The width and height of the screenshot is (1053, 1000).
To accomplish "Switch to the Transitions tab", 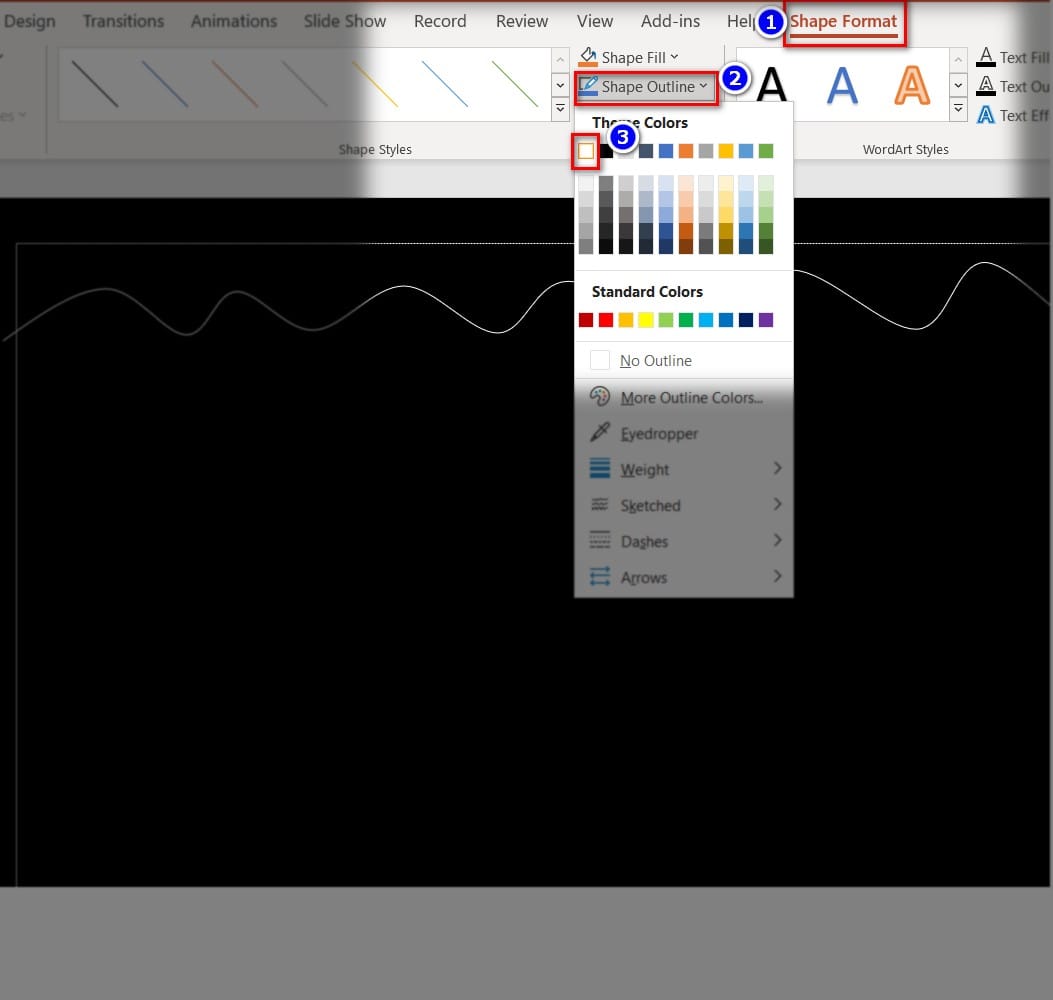I will click(x=124, y=21).
